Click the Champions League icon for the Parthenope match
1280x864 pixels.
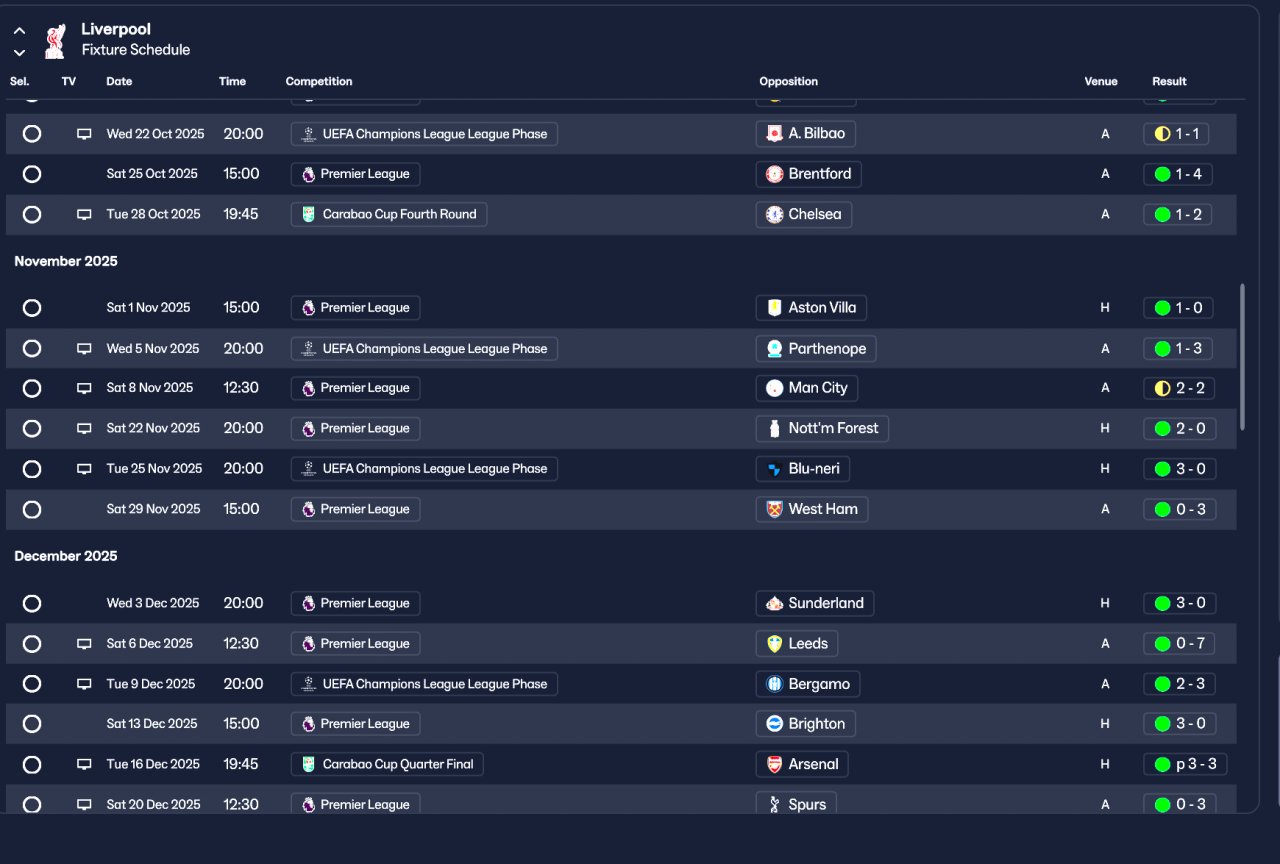point(308,349)
